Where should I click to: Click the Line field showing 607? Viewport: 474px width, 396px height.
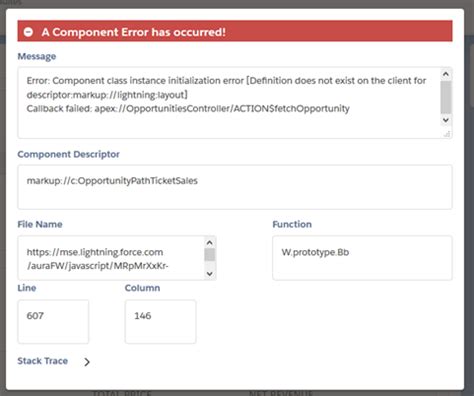[x=53, y=322]
